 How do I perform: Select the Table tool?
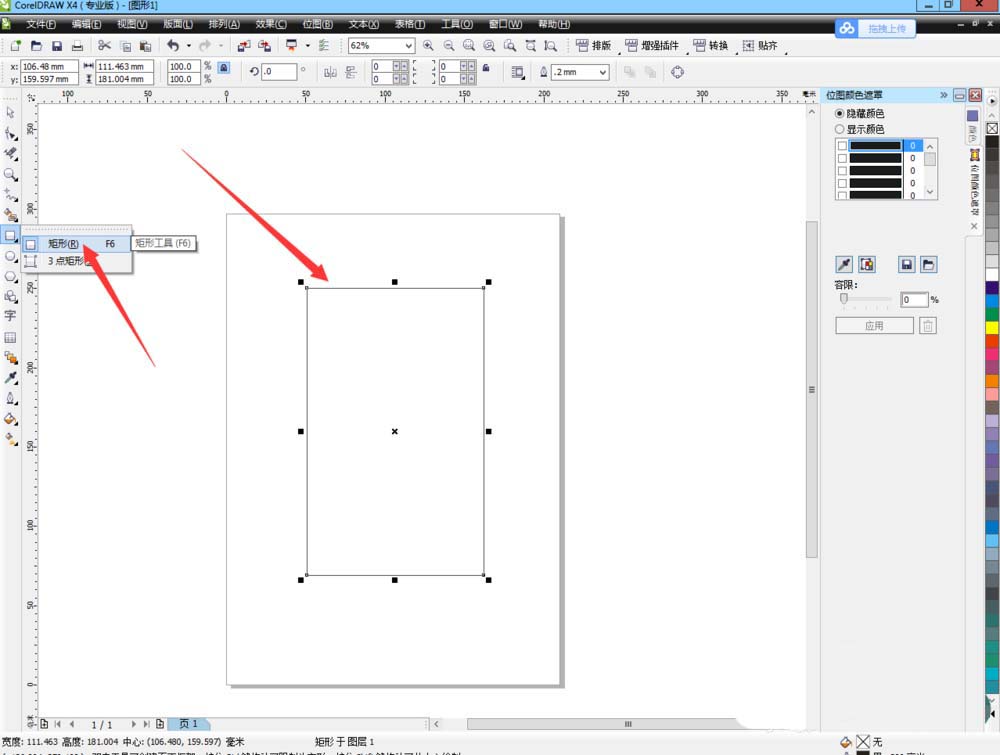pyautogui.click(x=11, y=337)
